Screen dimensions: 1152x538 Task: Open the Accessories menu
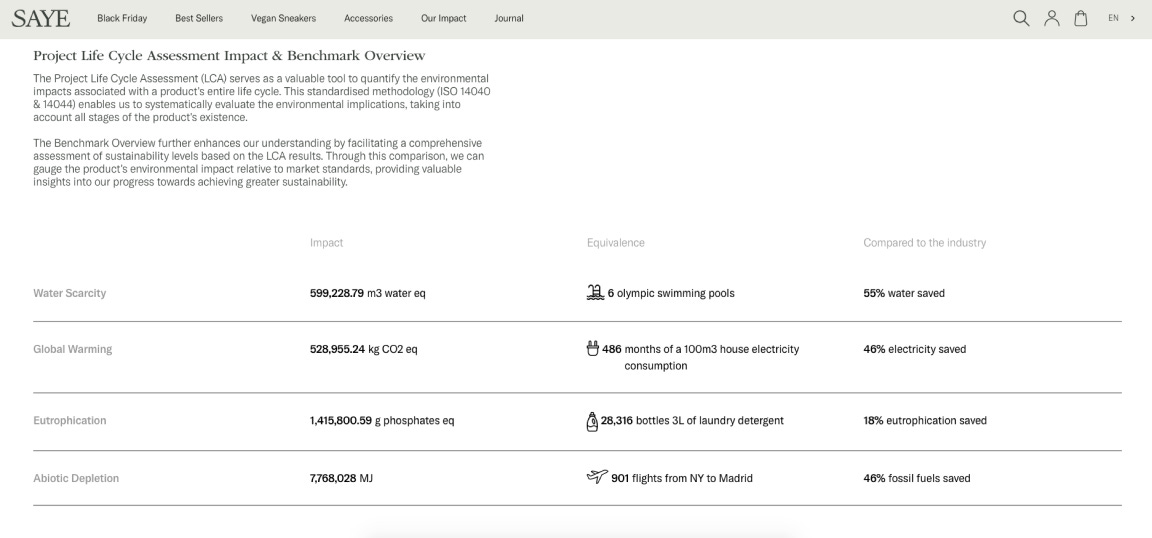(x=369, y=18)
